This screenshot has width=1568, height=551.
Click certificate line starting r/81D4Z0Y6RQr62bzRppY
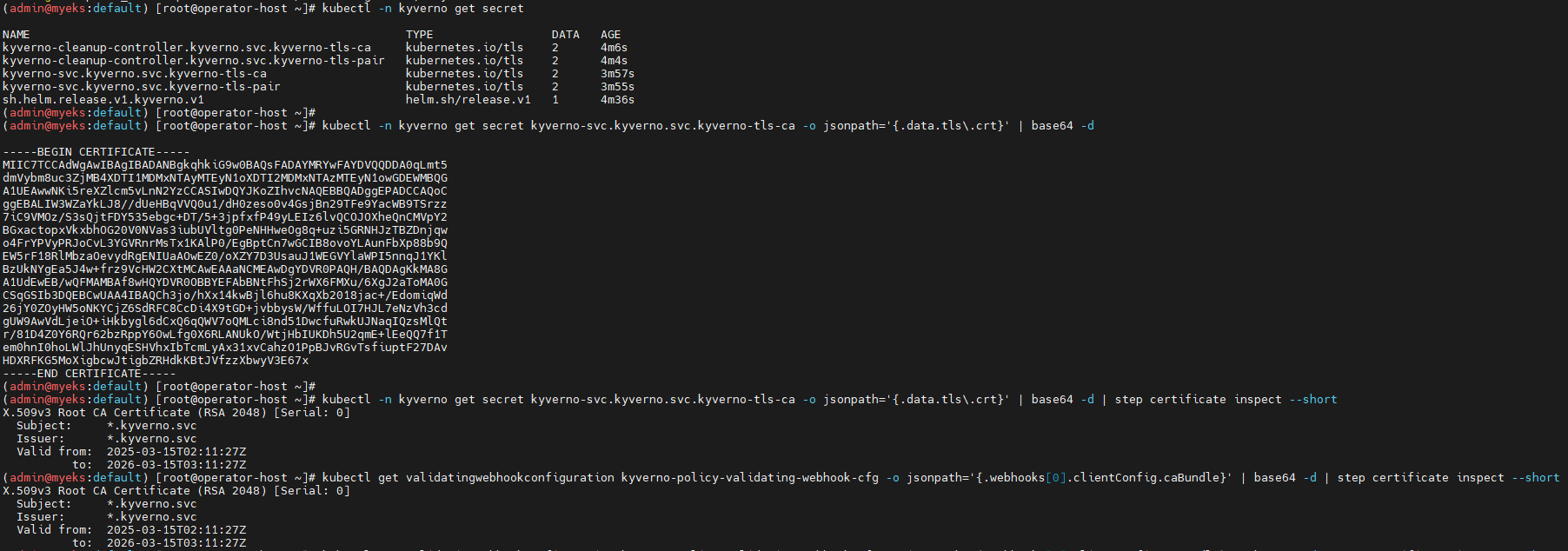tap(225, 335)
